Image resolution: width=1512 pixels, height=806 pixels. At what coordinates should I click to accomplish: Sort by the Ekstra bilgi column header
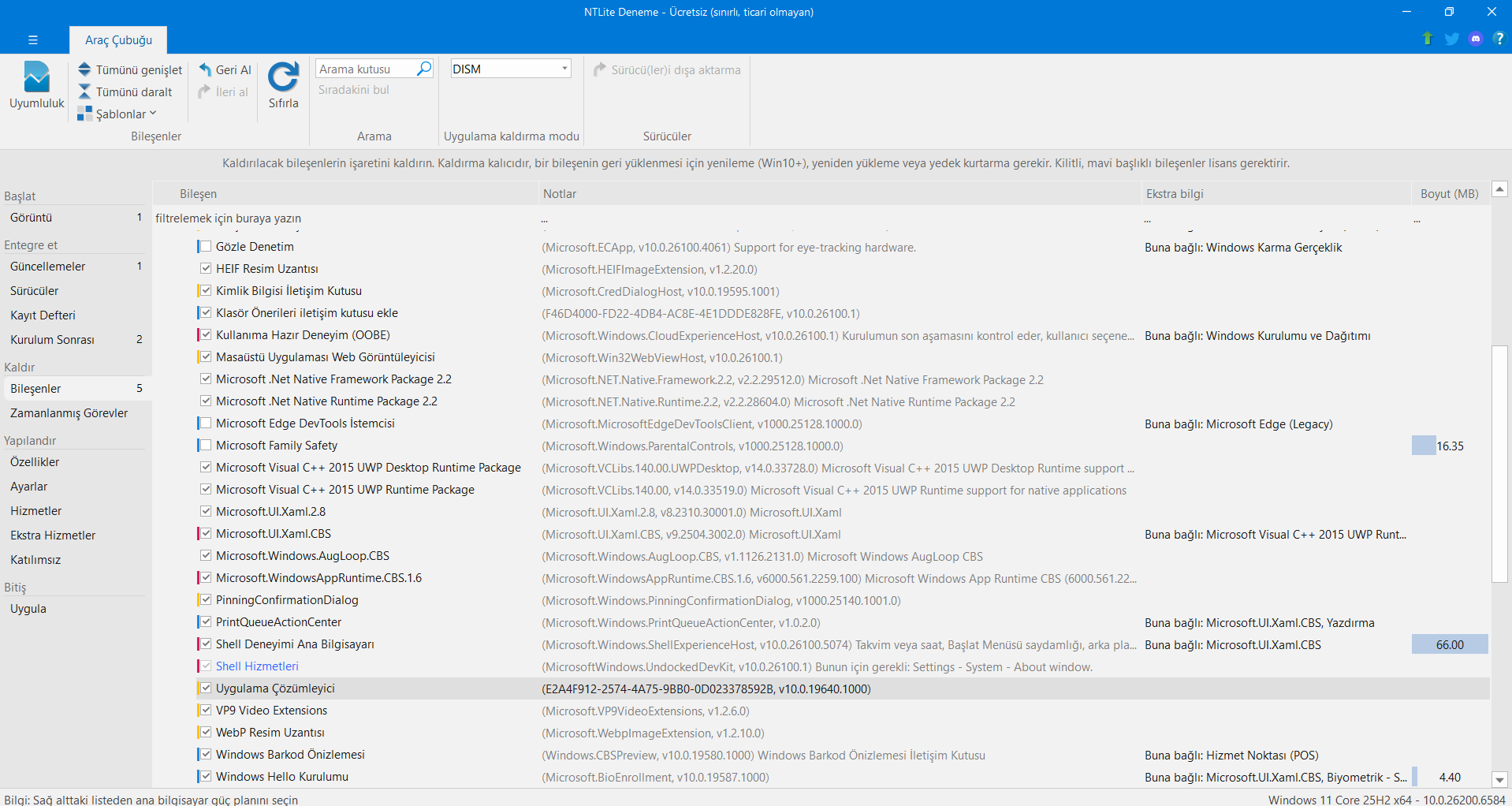pos(1276,194)
